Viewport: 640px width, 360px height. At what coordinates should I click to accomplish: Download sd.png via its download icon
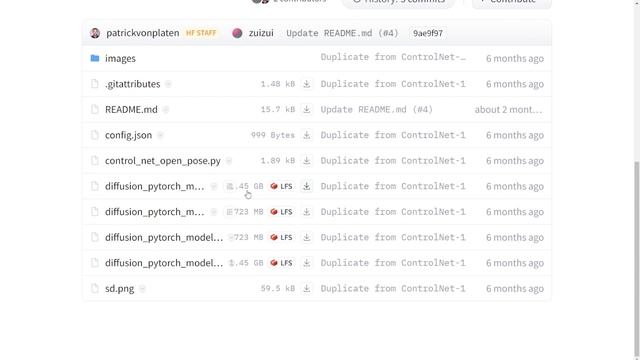(x=307, y=289)
